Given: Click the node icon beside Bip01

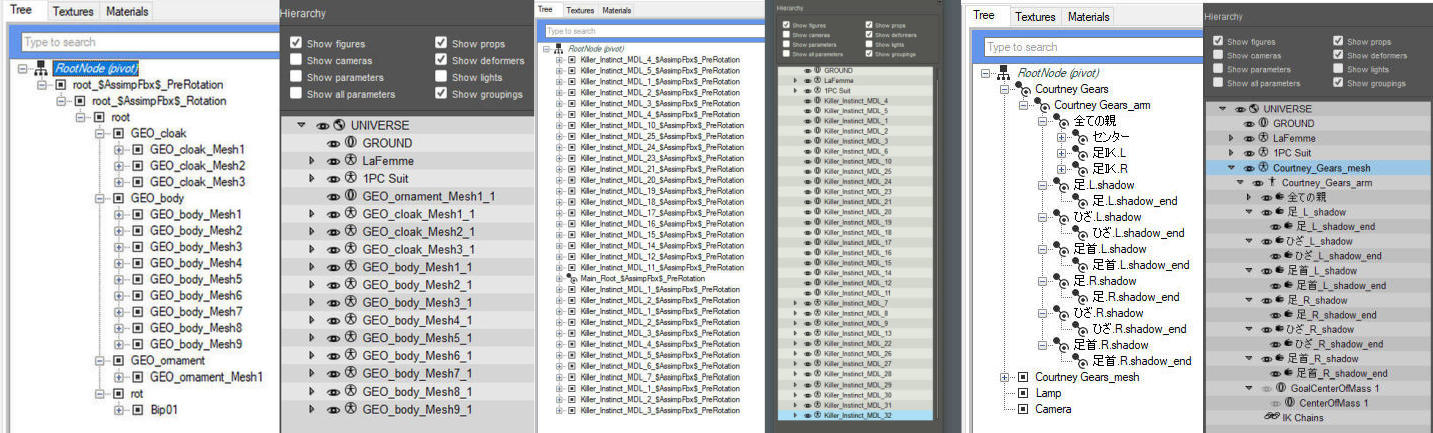Looking at the screenshot, I should [x=138, y=409].
